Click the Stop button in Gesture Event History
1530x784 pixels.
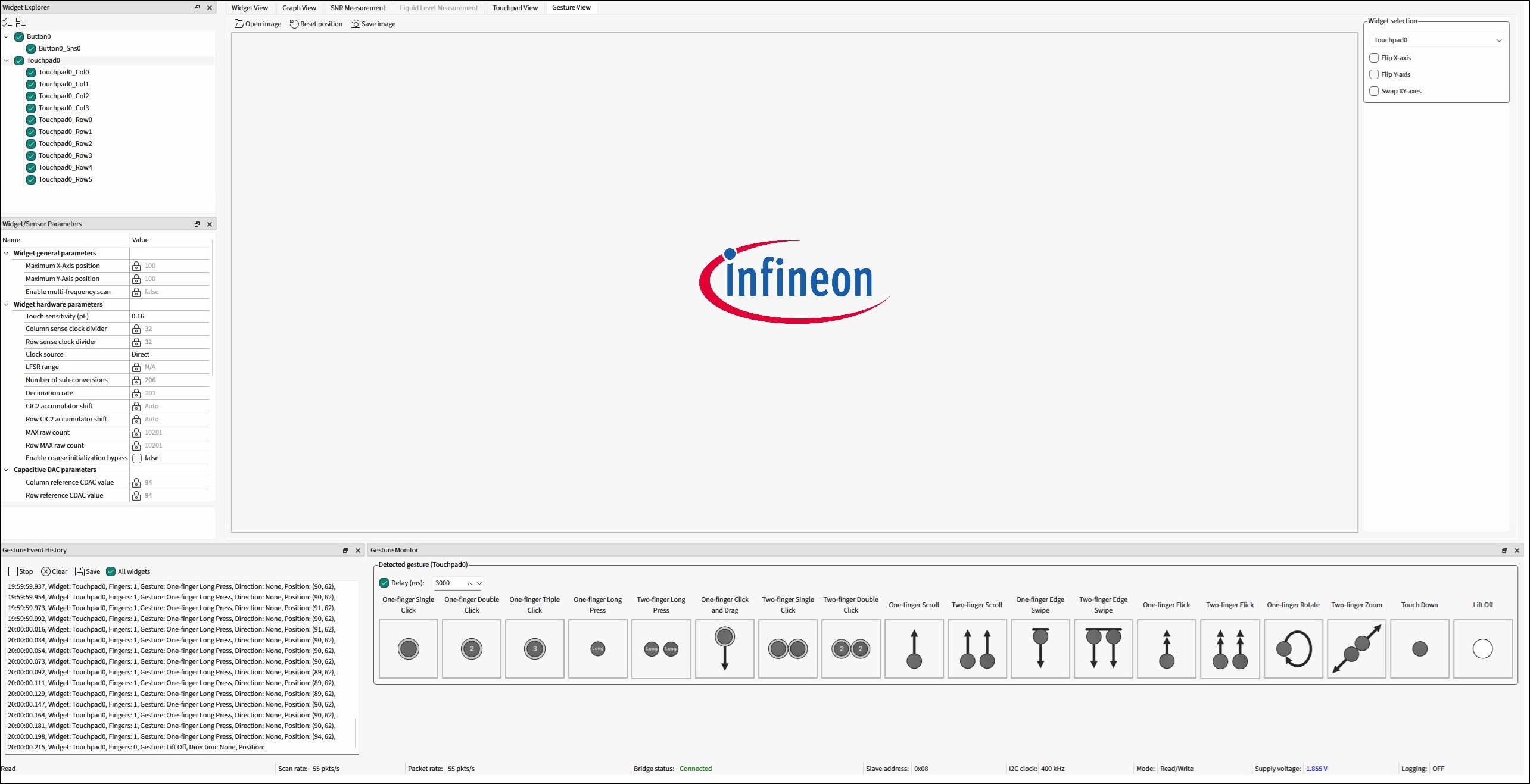point(20,571)
